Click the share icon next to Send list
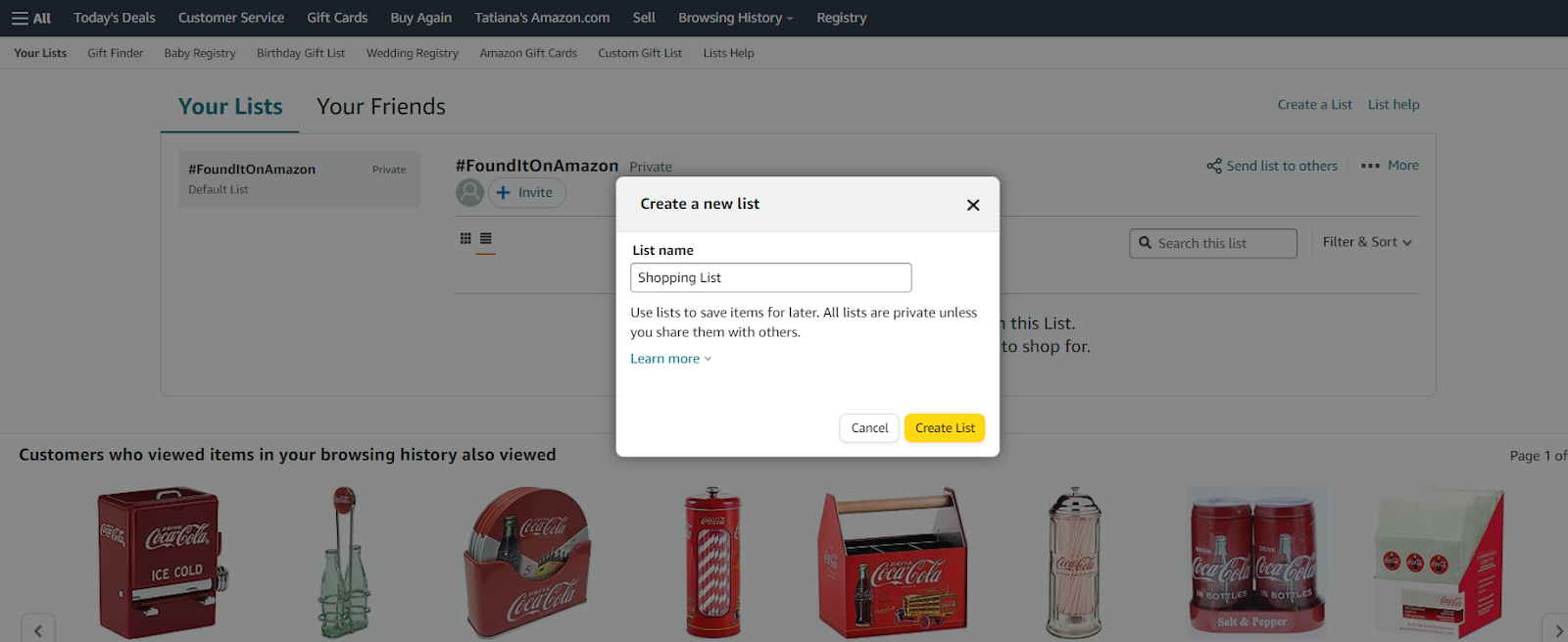 pyautogui.click(x=1215, y=165)
